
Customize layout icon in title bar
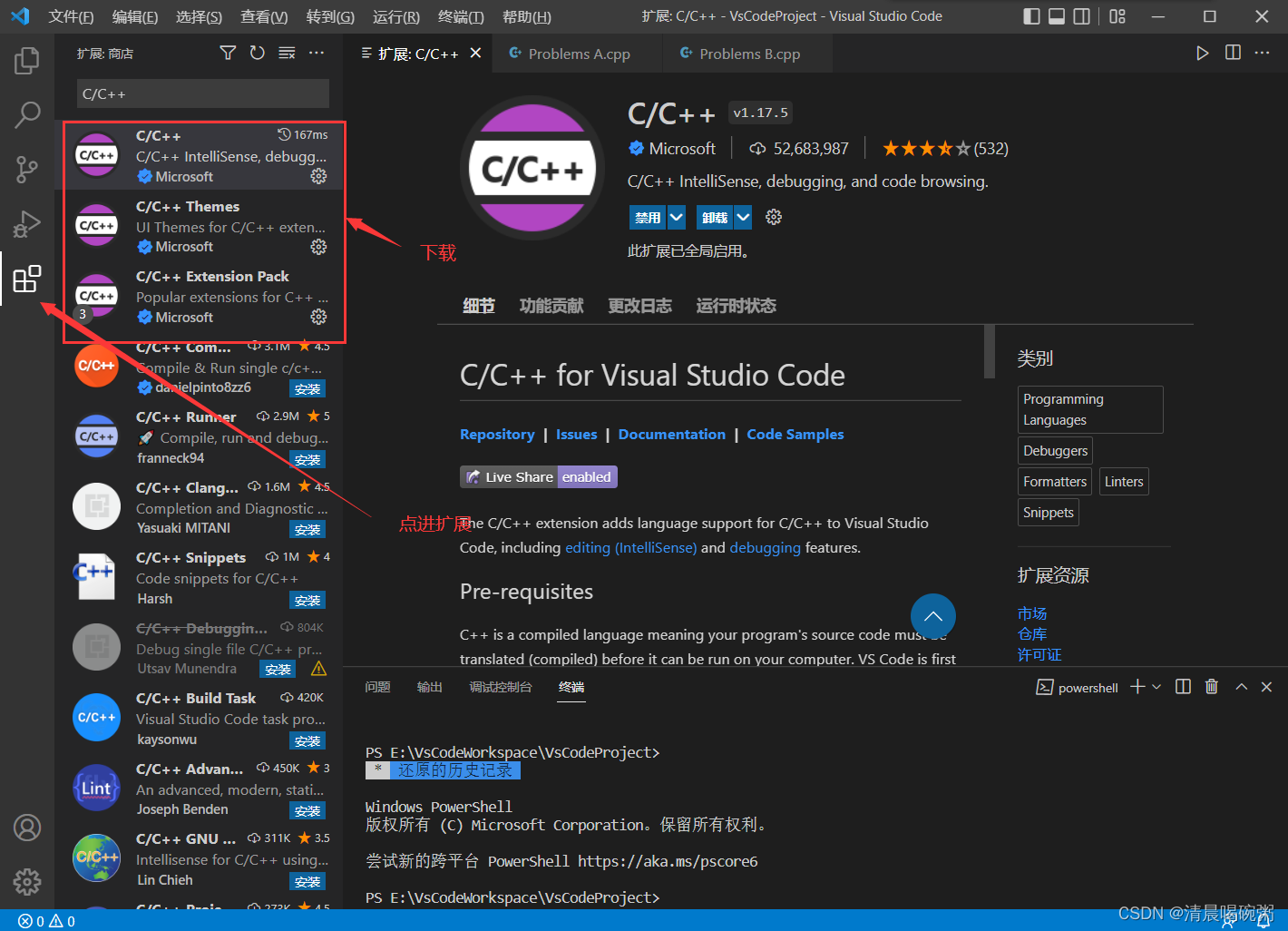tap(1117, 16)
